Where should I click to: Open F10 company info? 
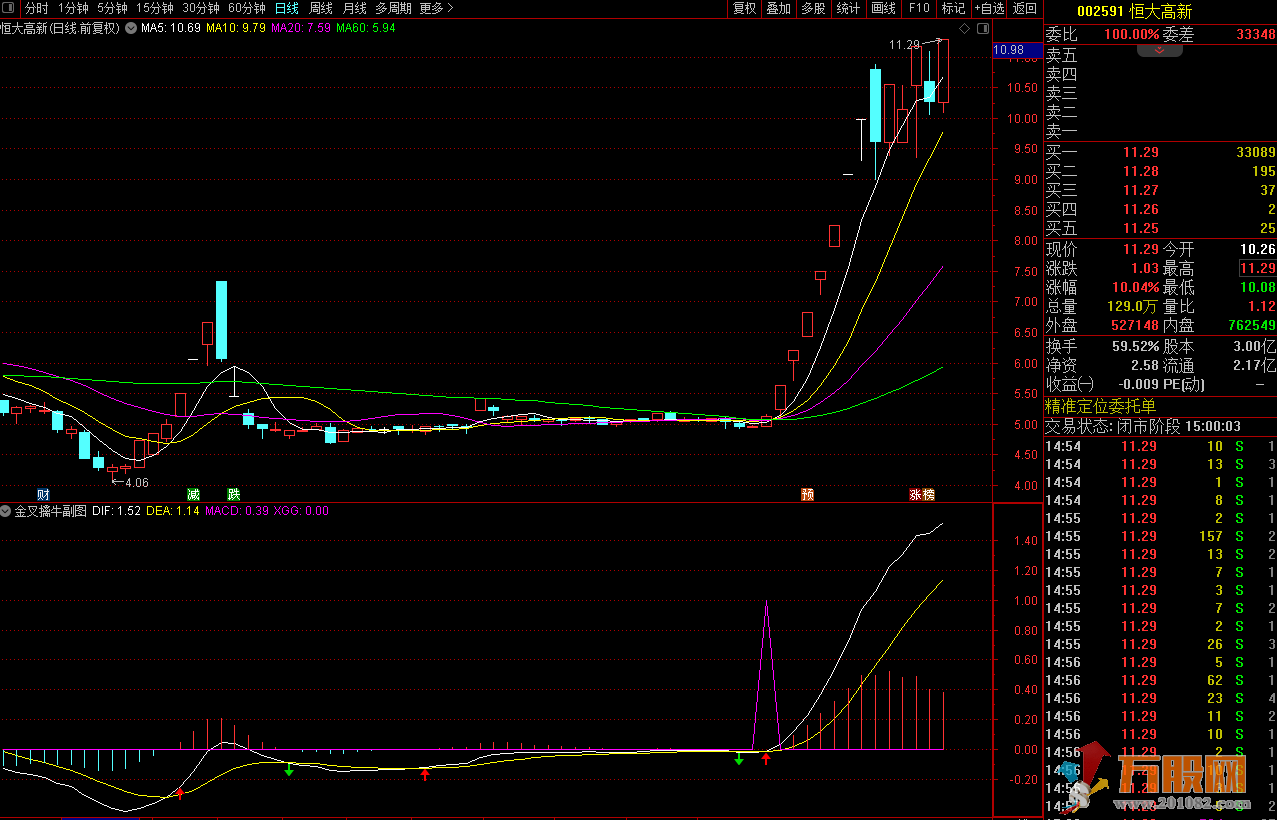point(918,8)
